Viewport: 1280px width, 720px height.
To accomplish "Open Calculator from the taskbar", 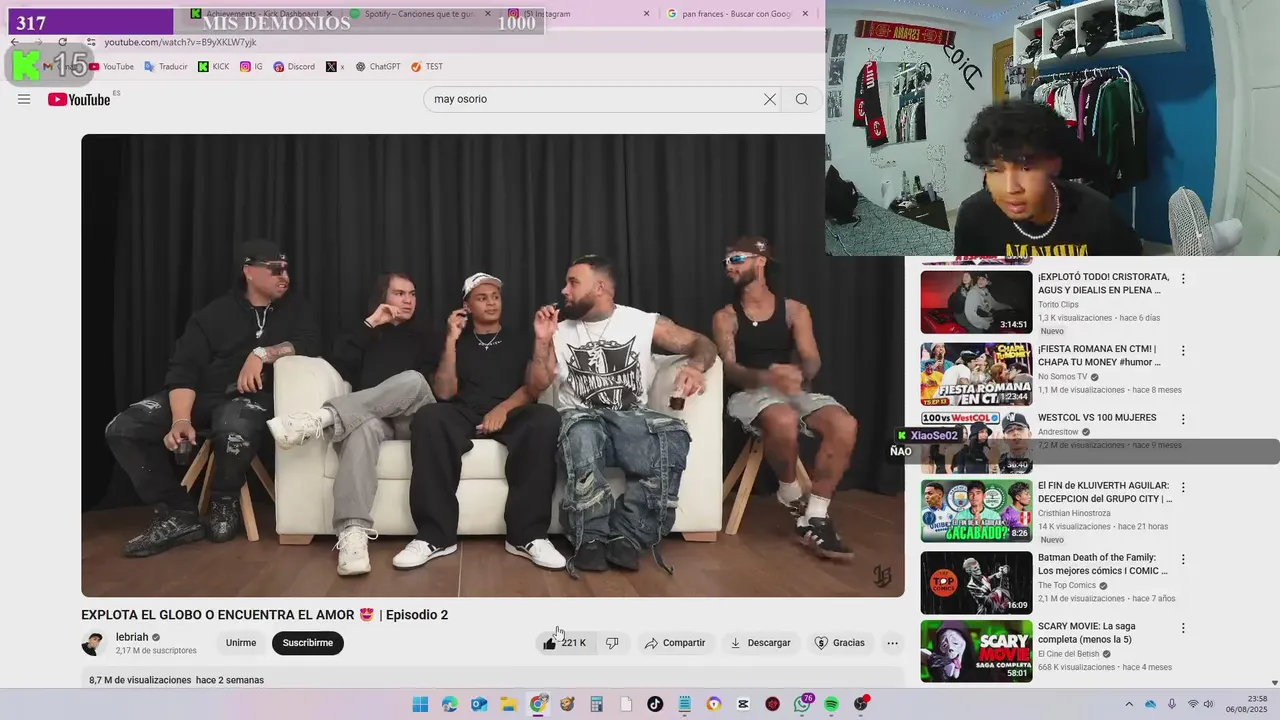I will click(x=596, y=704).
